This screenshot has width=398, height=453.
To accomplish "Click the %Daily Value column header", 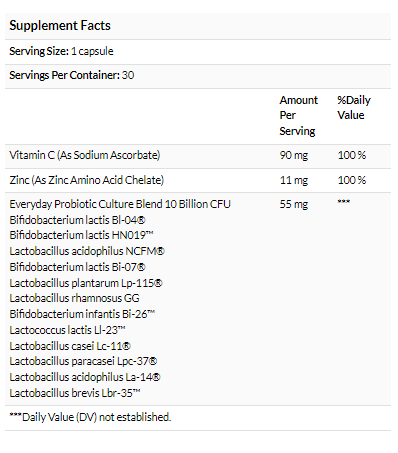I will (x=354, y=107).
